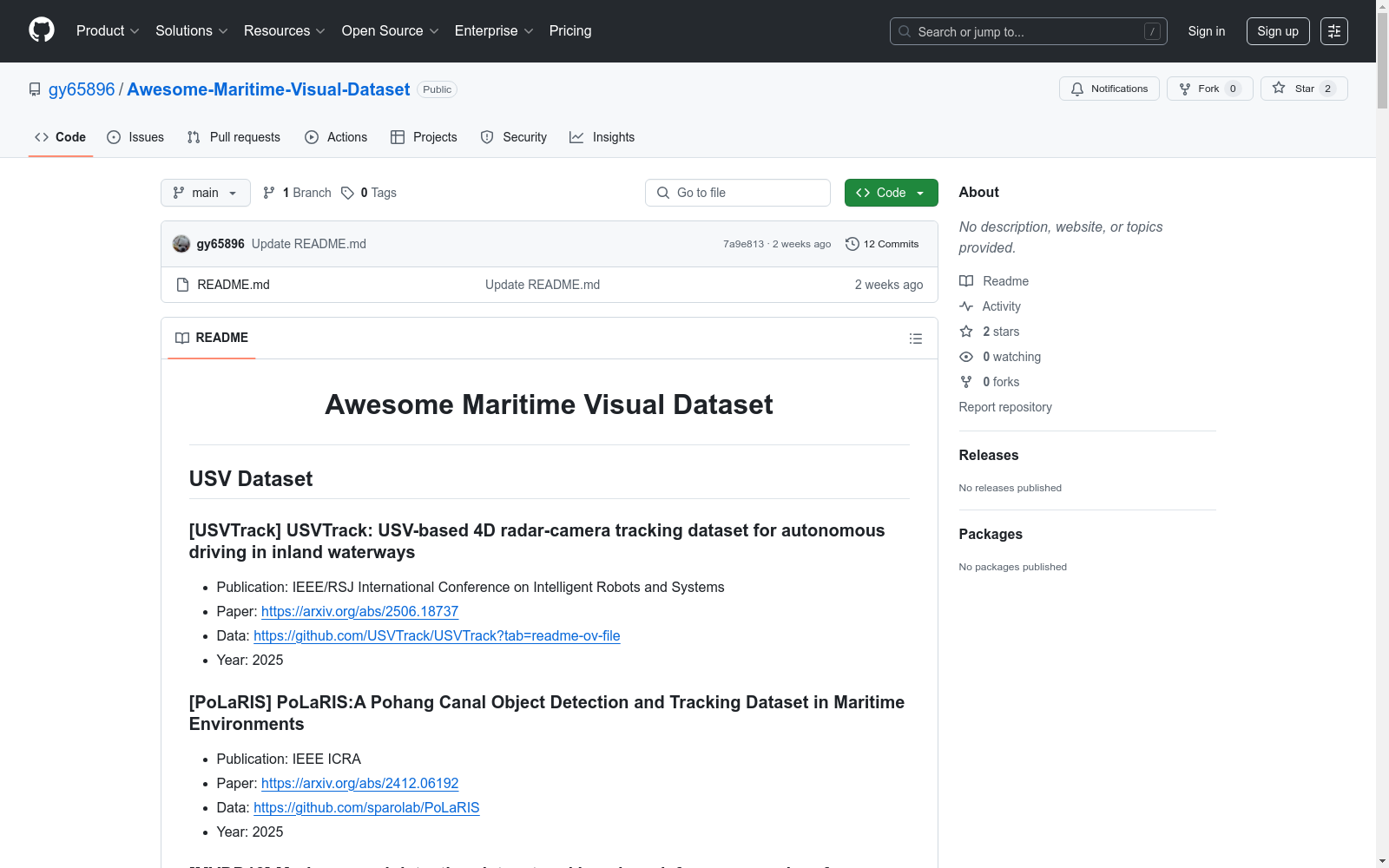Open arxiv paper link 2412.06192

coord(359,783)
